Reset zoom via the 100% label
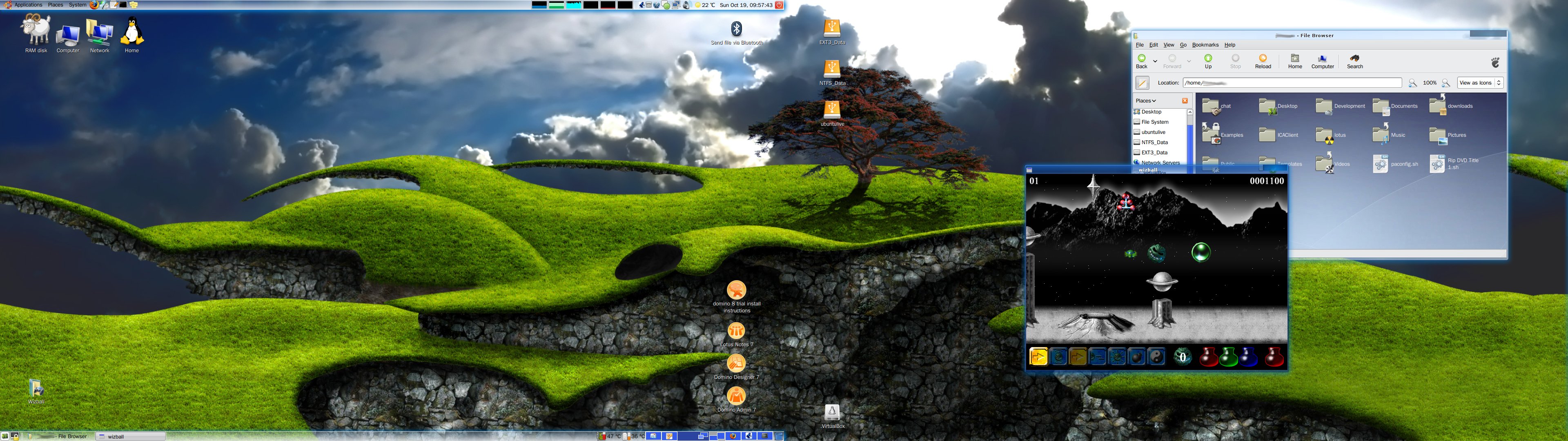This screenshot has height=441, width=1568. 1429,83
